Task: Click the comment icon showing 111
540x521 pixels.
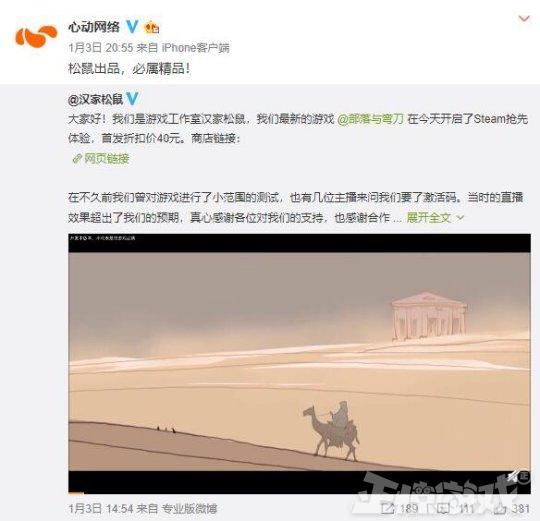Action: pyautogui.click(x=443, y=508)
